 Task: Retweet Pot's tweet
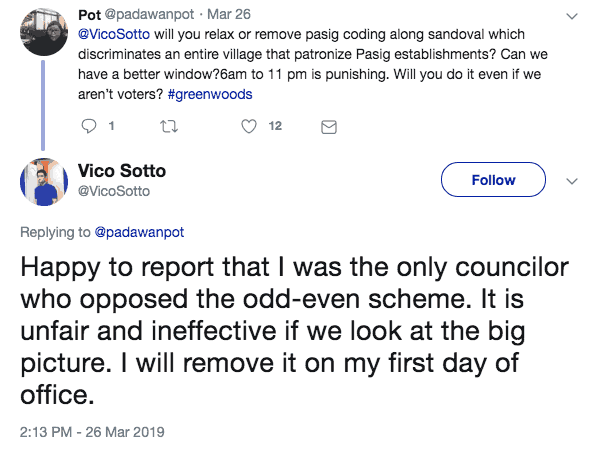coord(167,126)
